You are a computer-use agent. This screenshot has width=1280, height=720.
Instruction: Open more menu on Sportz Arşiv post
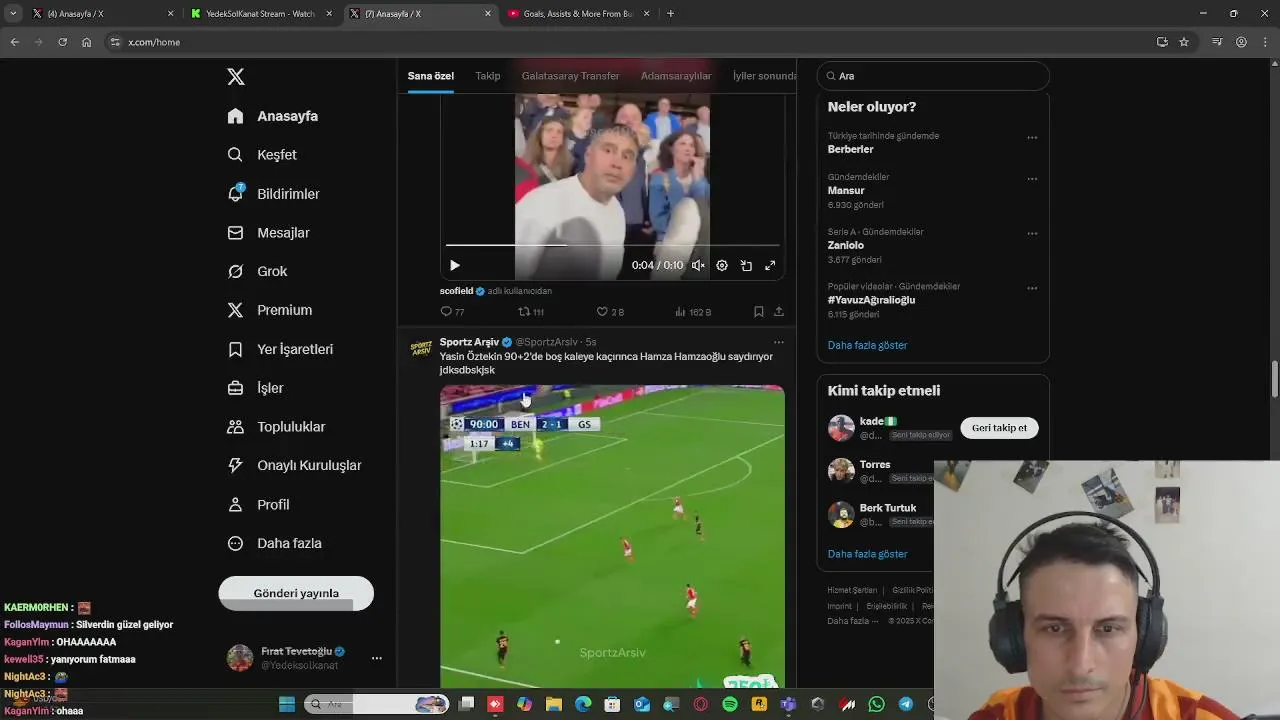(x=779, y=342)
